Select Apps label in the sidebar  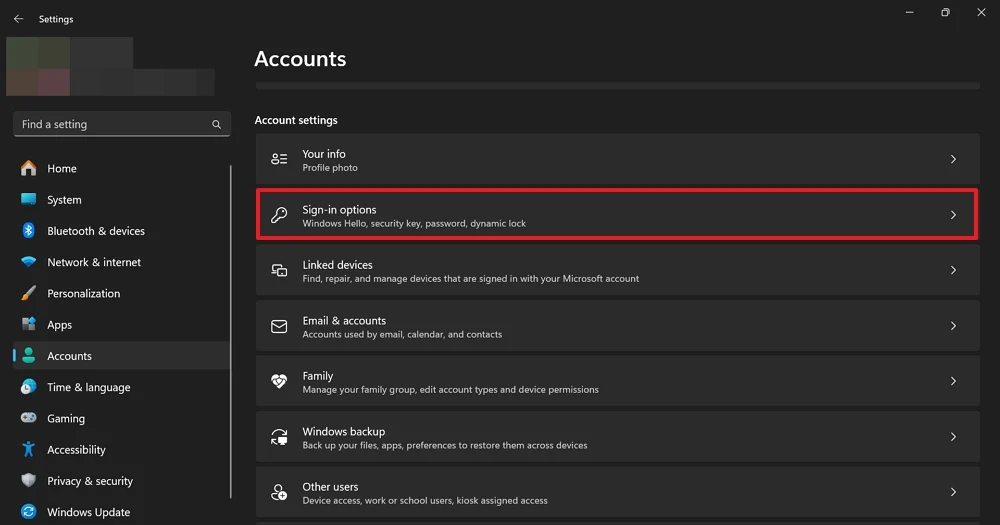(59, 325)
